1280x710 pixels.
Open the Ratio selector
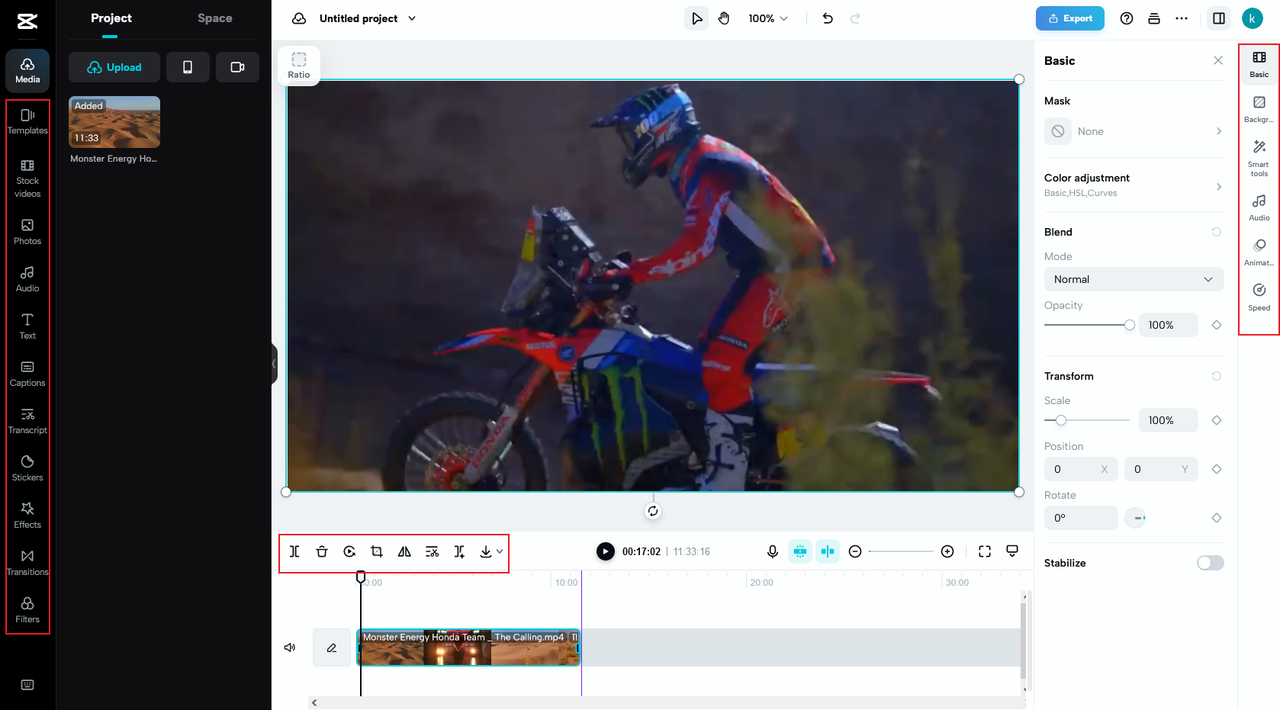pyautogui.click(x=299, y=65)
